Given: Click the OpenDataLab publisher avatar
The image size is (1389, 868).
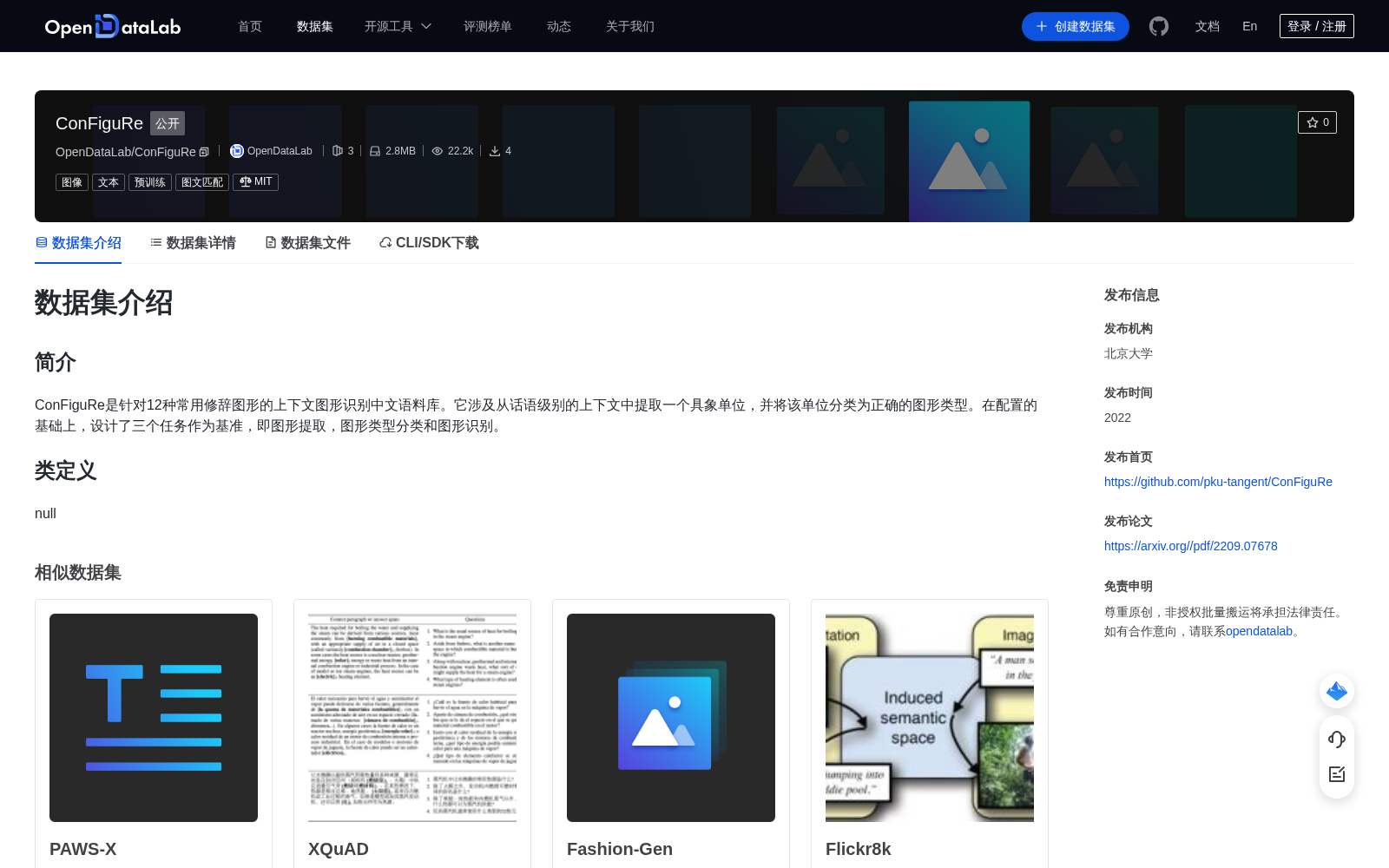Looking at the screenshot, I should click(x=236, y=151).
